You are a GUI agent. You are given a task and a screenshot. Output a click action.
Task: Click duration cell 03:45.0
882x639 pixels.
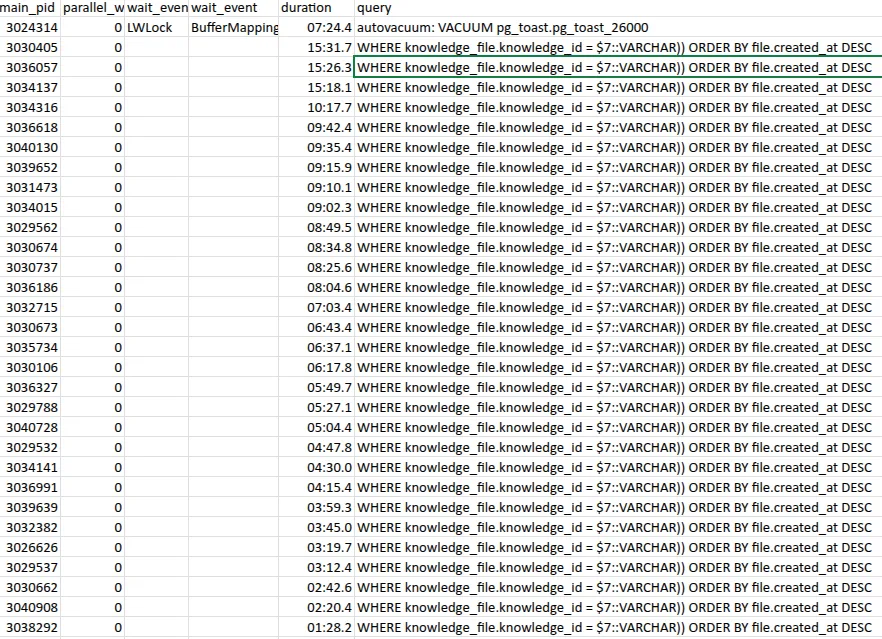(316, 528)
